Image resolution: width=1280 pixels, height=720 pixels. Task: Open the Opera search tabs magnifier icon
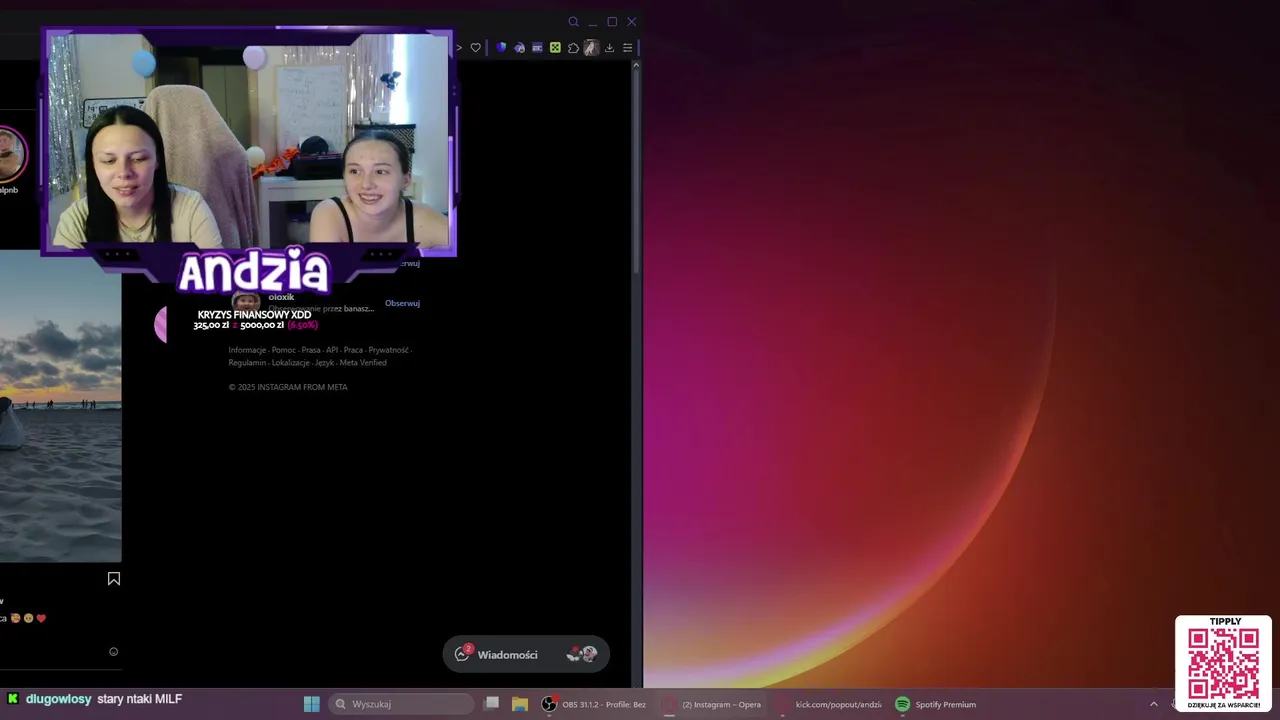(x=573, y=22)
